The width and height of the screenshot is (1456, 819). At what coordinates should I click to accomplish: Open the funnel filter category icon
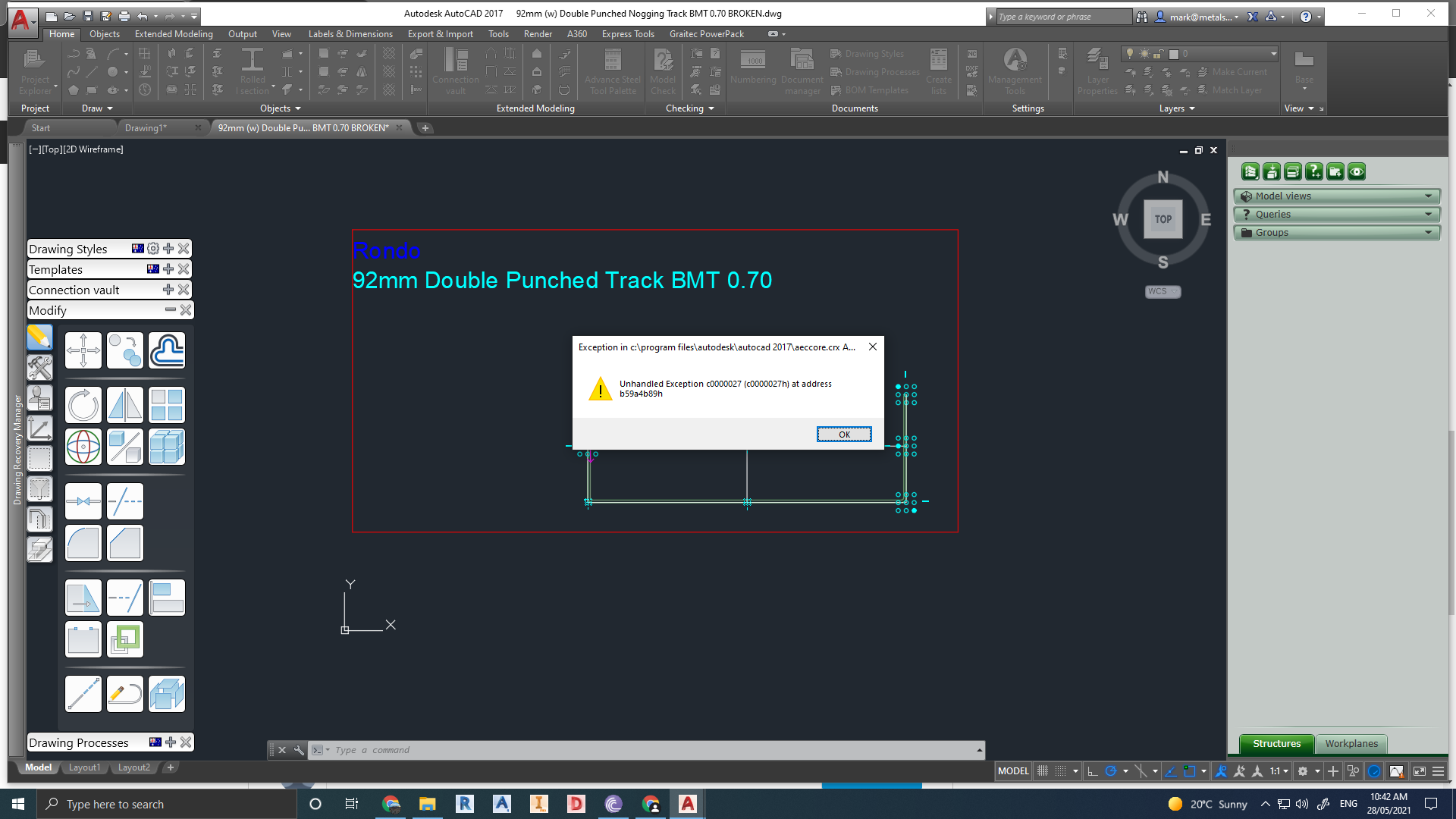coord(40,489)
